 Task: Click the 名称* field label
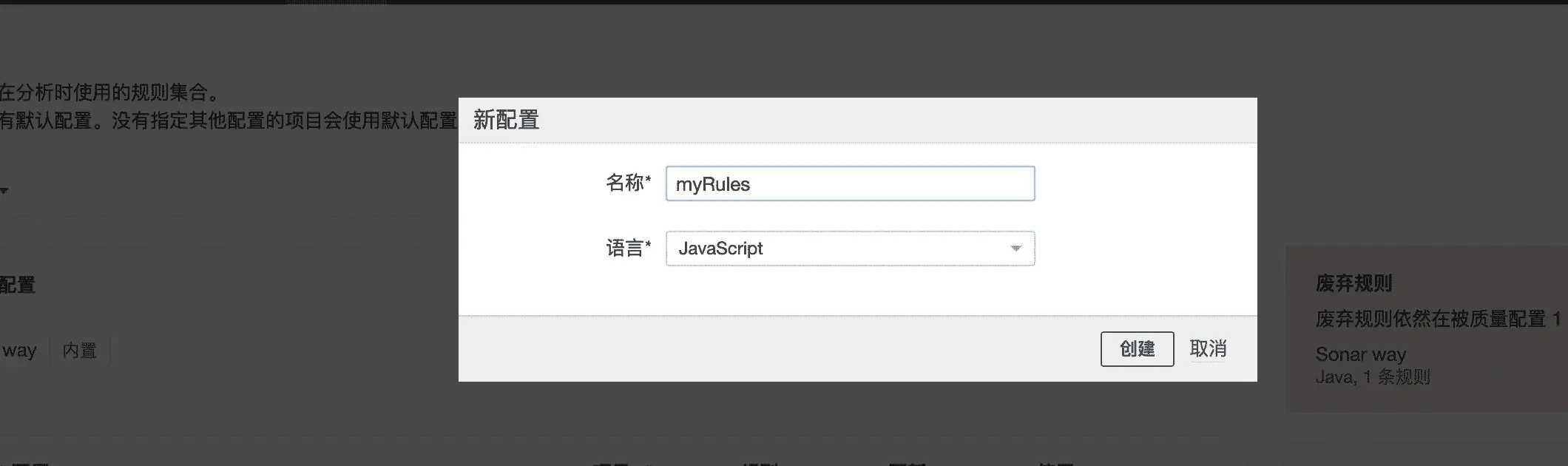(x=628, y=183)
